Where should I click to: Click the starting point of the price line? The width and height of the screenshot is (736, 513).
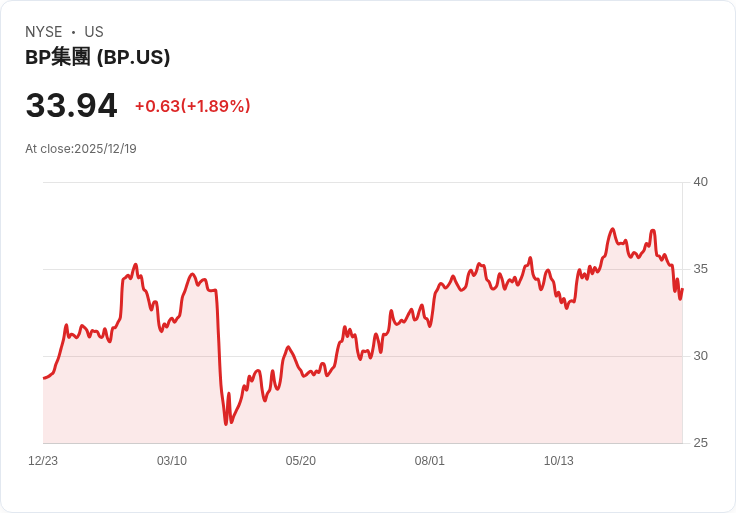pos(44,378)
